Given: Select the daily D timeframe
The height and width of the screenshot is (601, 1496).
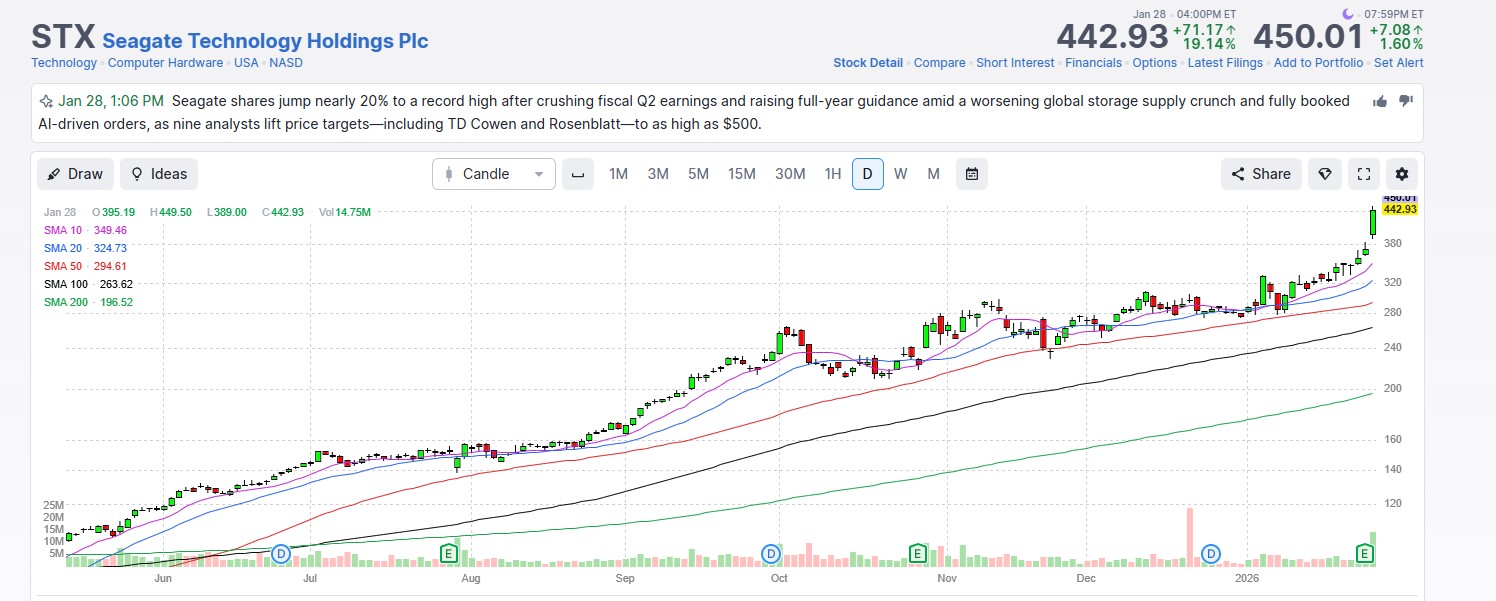Looking at the screenshot, I should 867,174.
